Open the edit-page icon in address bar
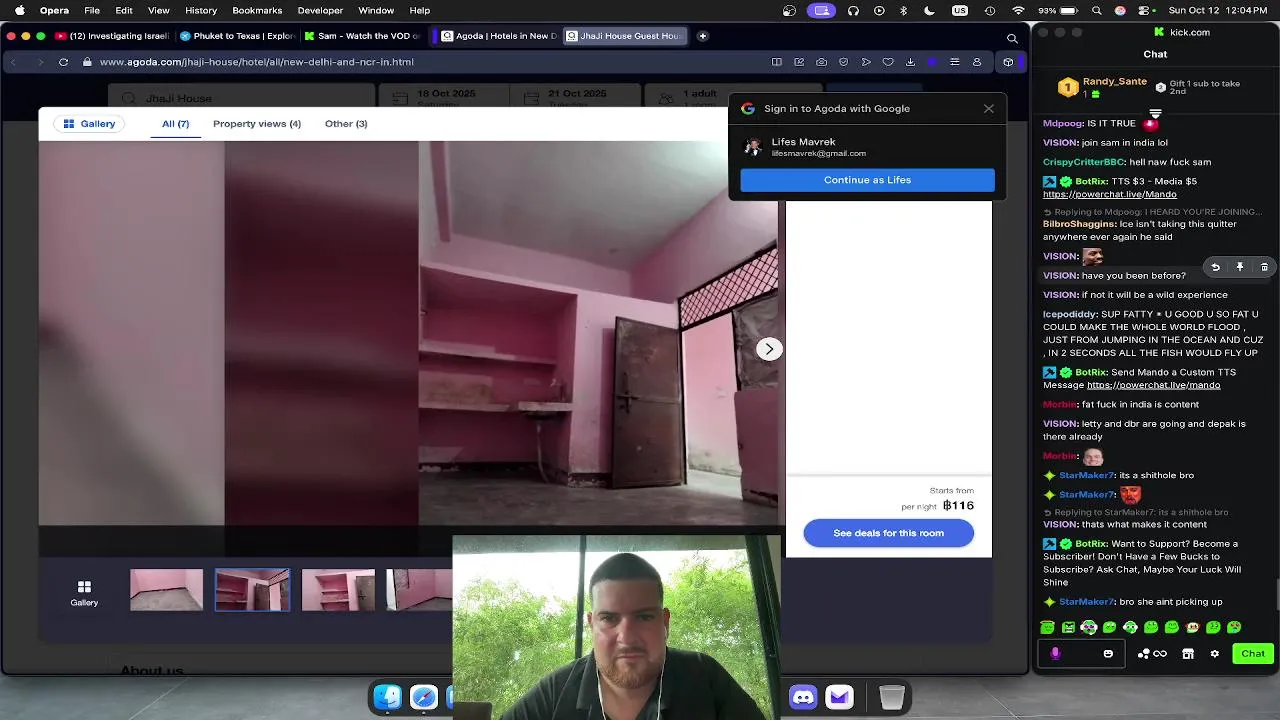Viewport: 1280px width, 720px height. 799,62
